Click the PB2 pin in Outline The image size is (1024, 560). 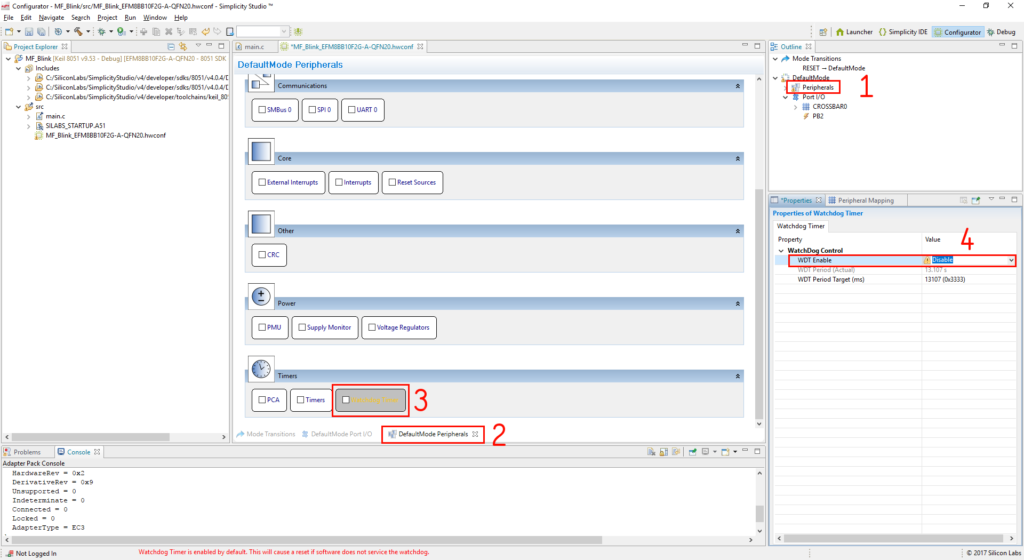pos(817,116)
